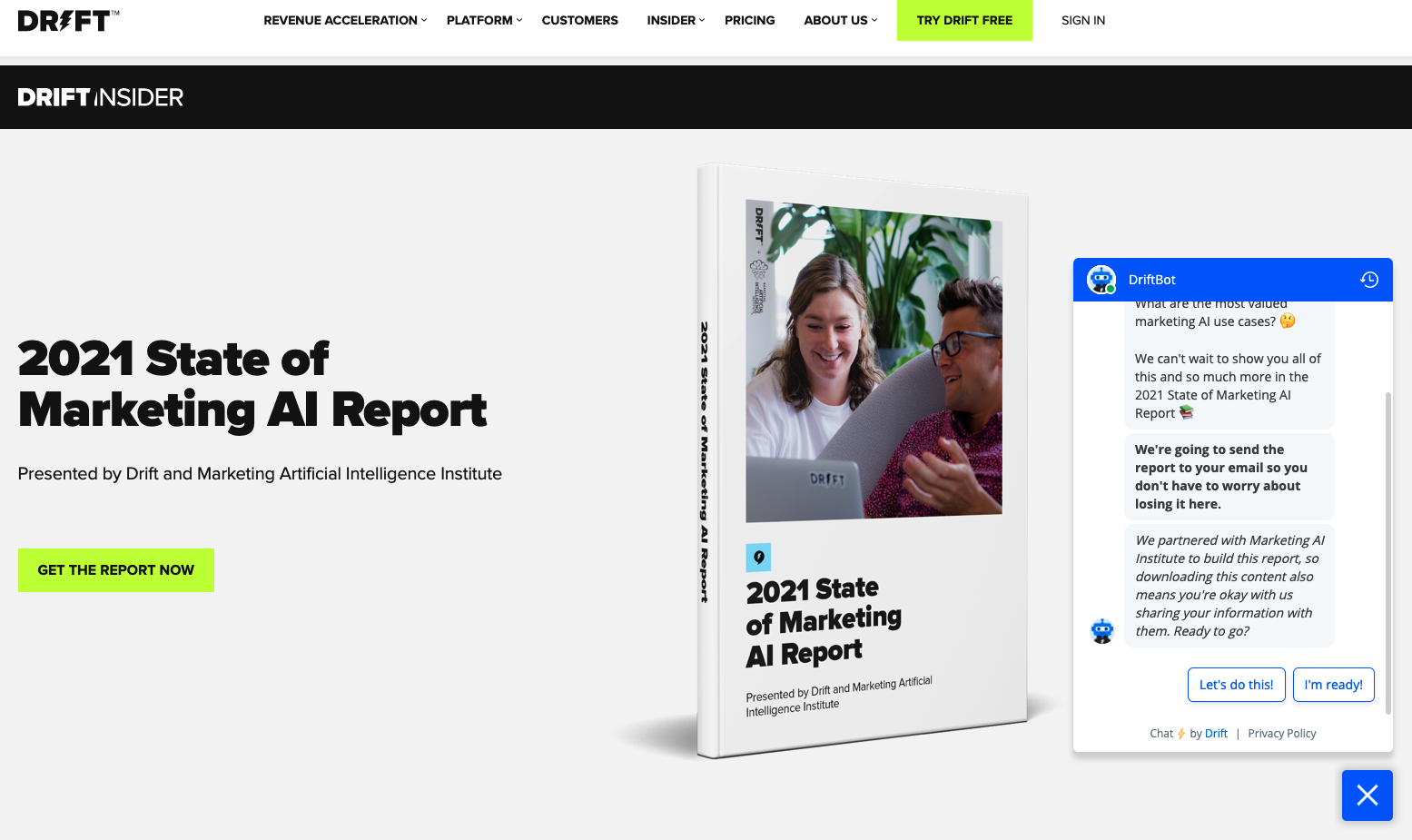Click the "Presented by Drift and Marketing" subtitle
Screen dimensions: 1412x840
(x=260, y=474)
